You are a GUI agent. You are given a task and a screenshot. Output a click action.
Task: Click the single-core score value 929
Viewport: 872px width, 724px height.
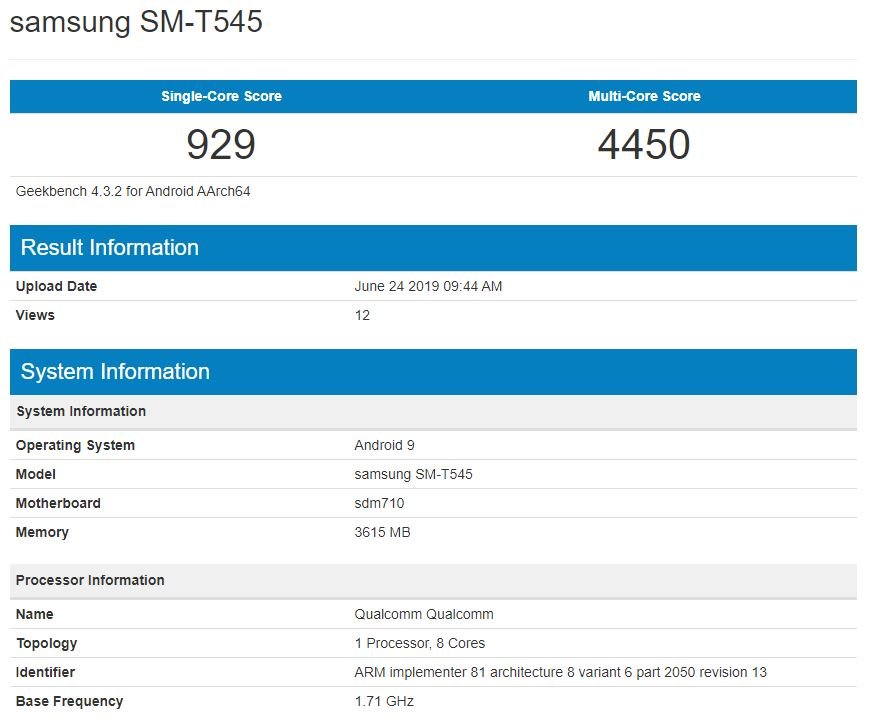click(x=221, y=145)
